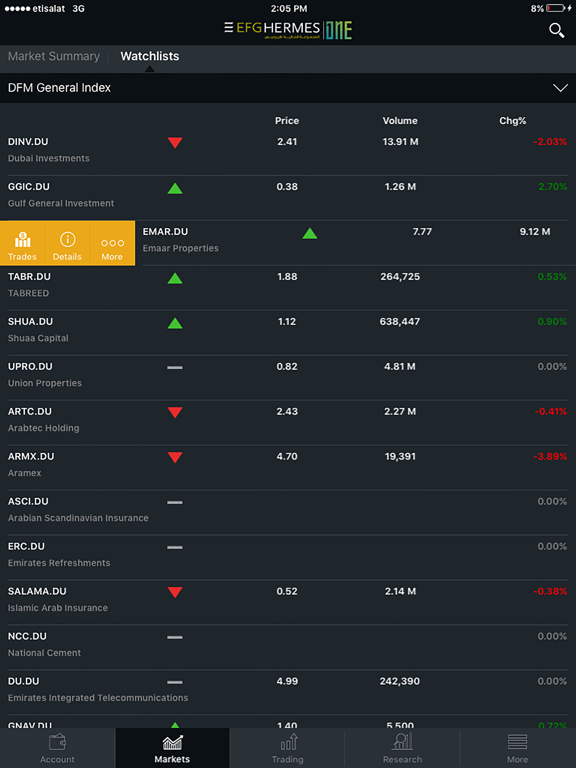The width and height of the screenshot is (576, 768).
Task: Open the Research tab
Action: click(x=403, y=748)
